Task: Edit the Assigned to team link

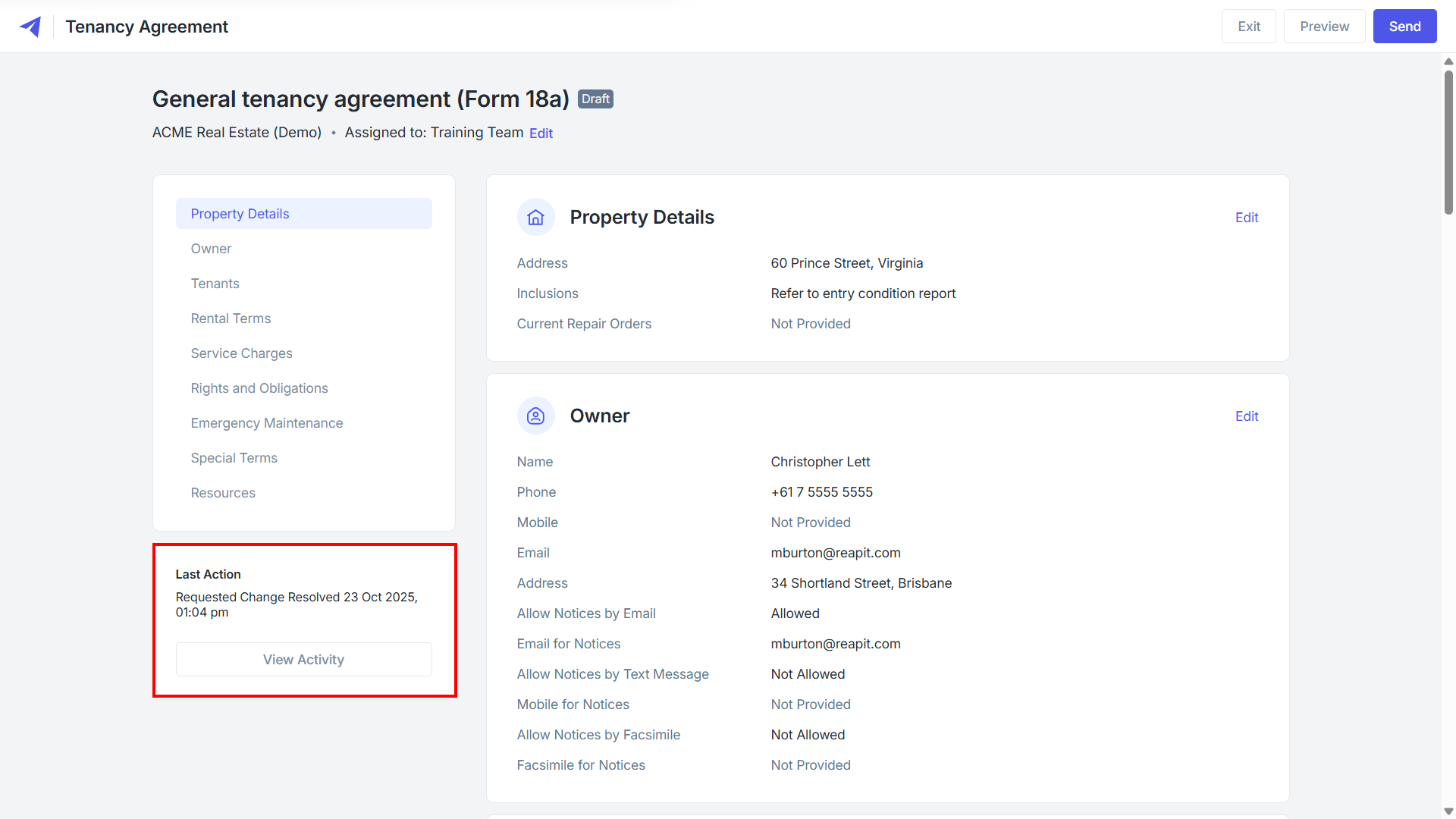Action: click(x=541, y=133)
